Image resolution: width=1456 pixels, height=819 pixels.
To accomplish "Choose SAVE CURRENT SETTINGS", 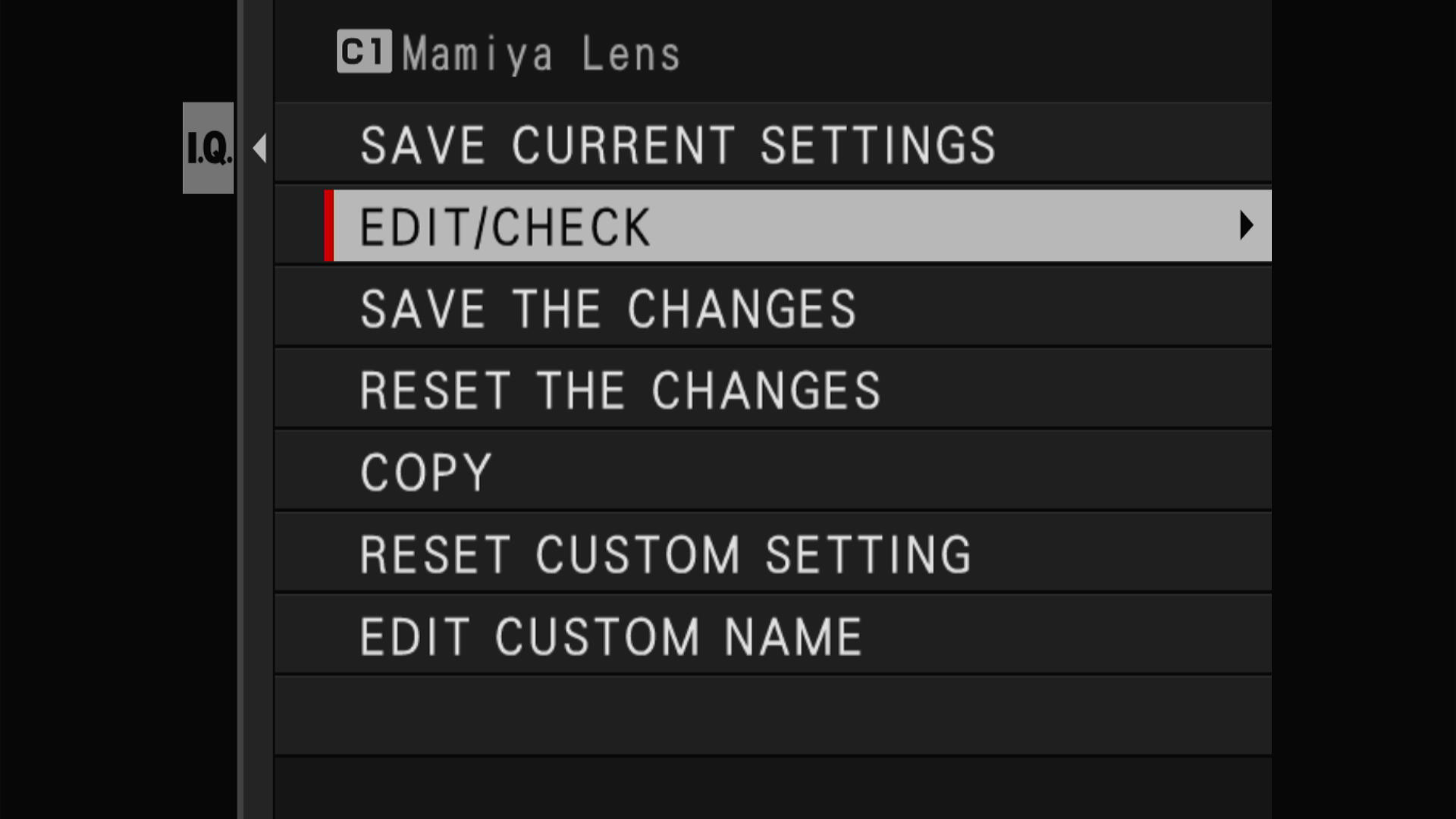I will [x=773, y=143].
